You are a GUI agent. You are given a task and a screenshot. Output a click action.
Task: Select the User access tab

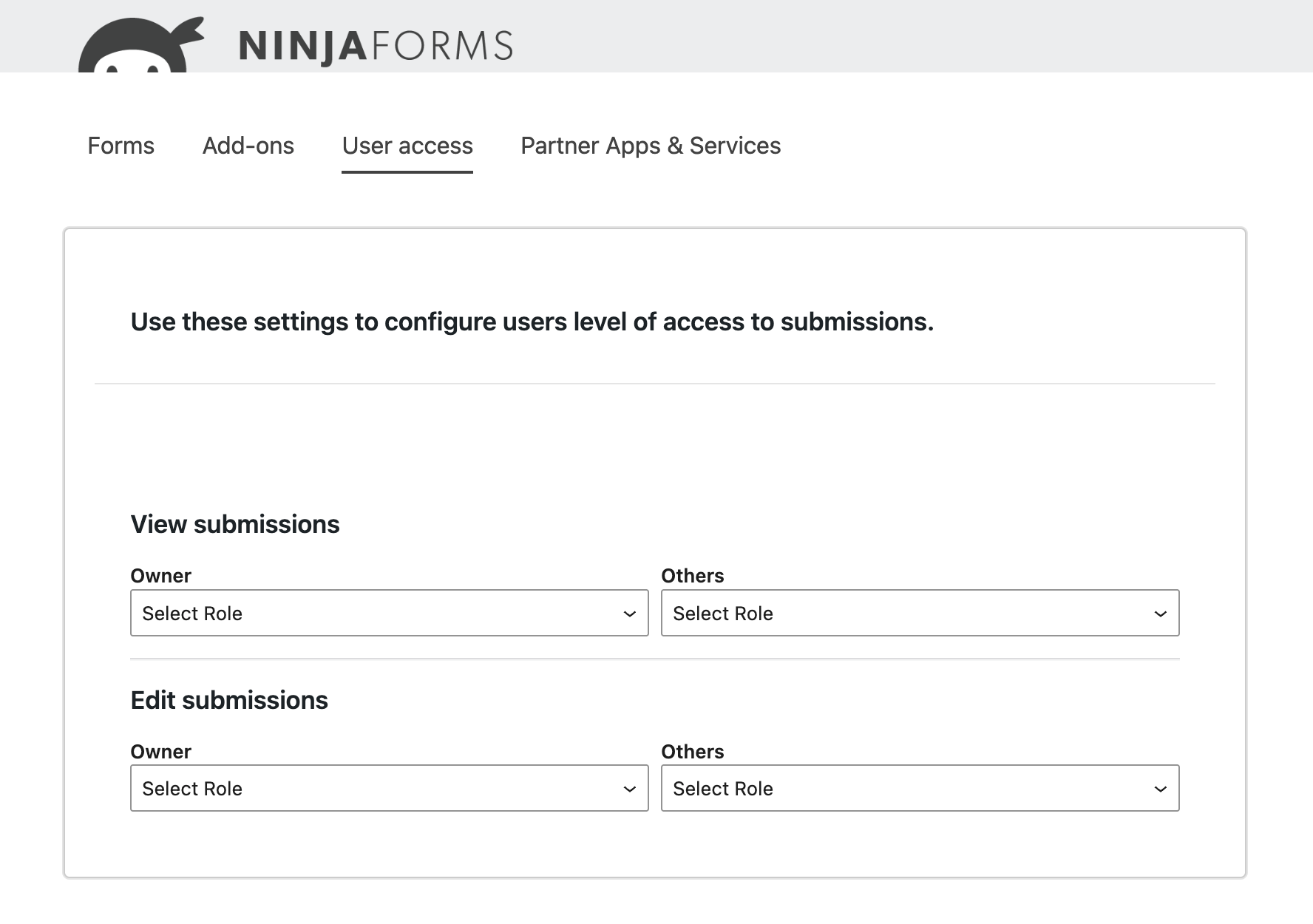(407, 146)
